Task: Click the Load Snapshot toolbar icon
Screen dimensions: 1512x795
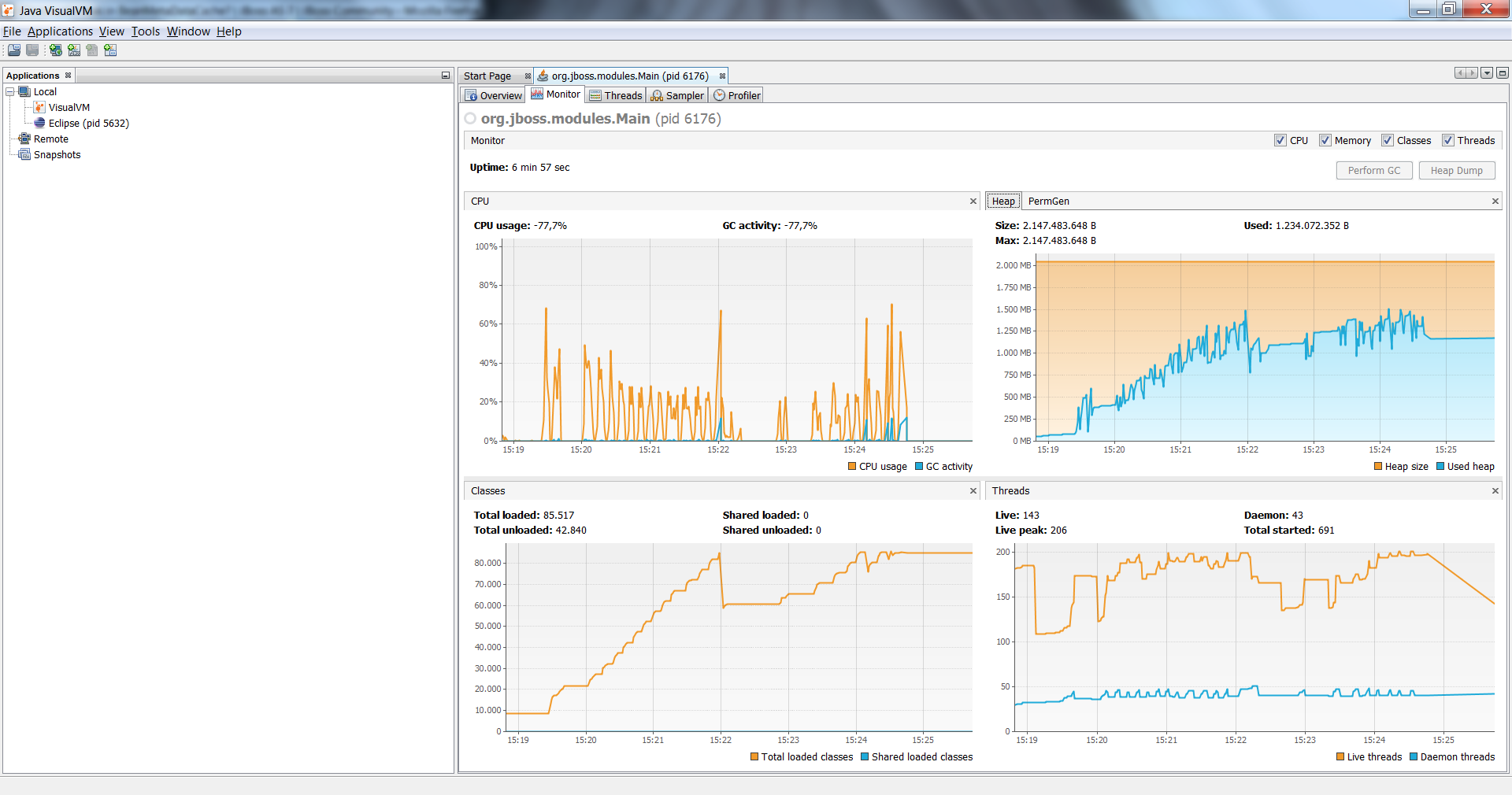Action: pyautogui.click(x=14, y=50)
